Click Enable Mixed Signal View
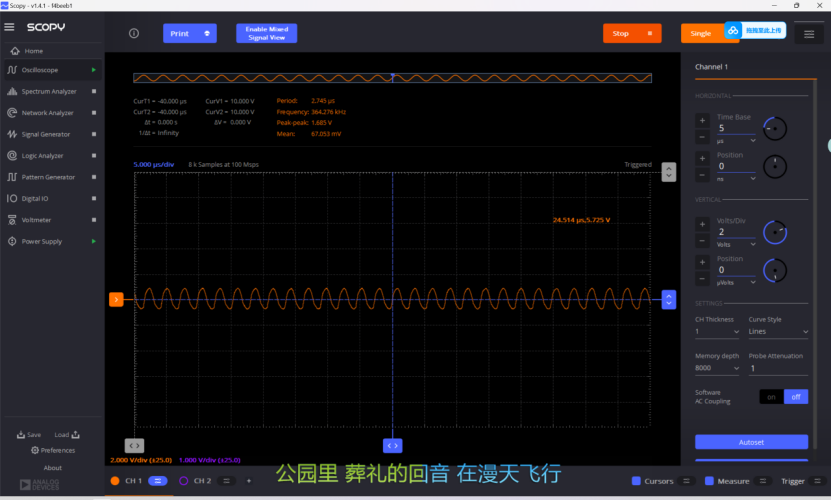The width and height of the screenshot is (831, 500). pos(267,33)
